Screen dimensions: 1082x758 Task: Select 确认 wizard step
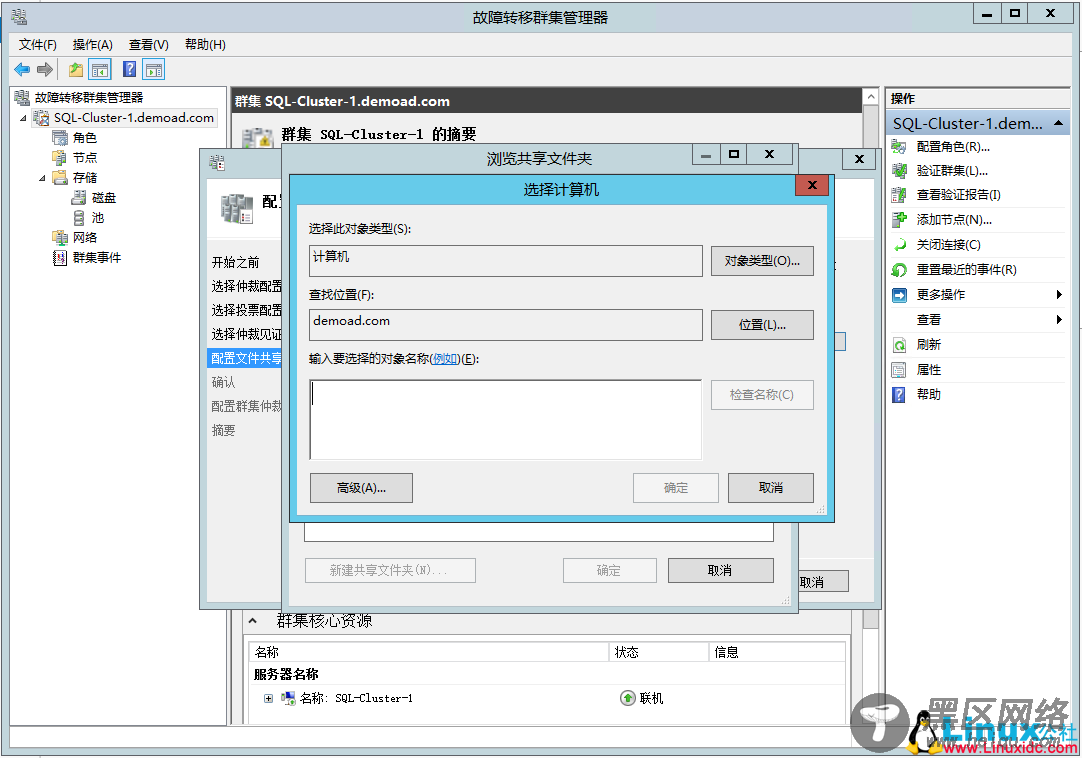pyautogui.click(x=223, y=382)
